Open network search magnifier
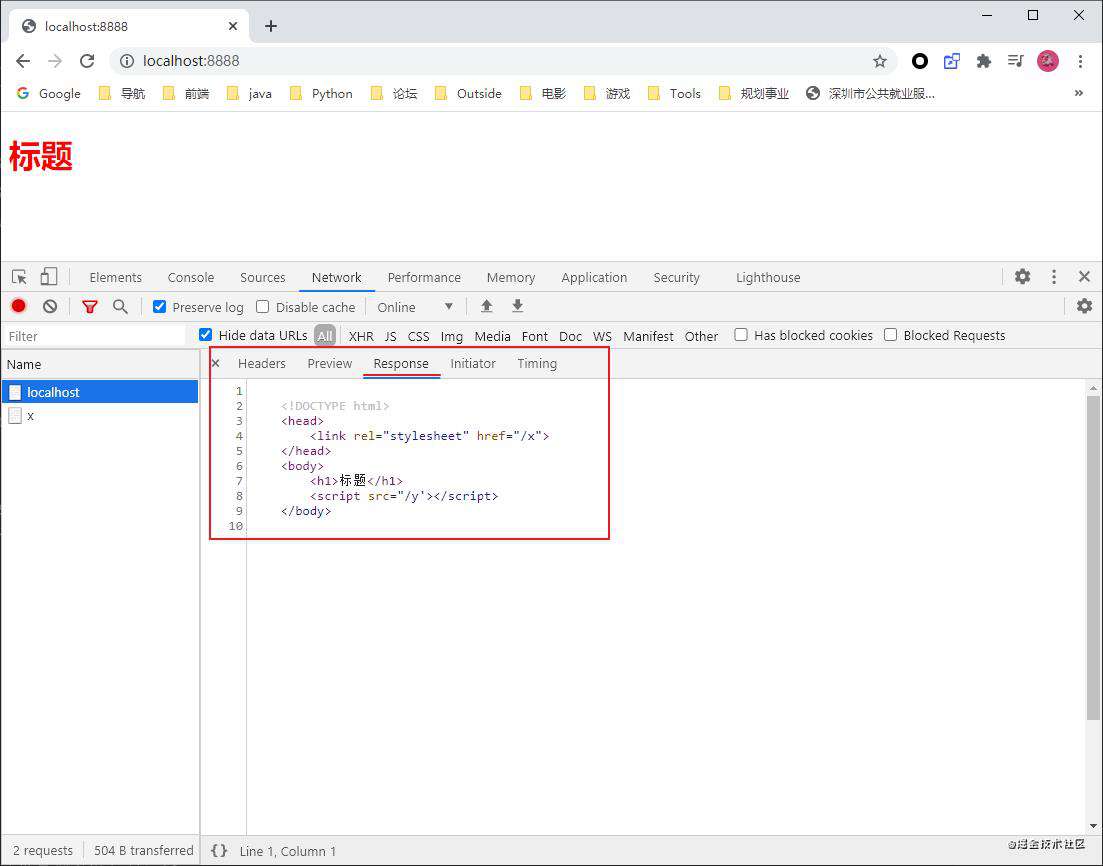The height and width of the screenshot is (866, 1103). pyautogui.click(x=120, y=306)
